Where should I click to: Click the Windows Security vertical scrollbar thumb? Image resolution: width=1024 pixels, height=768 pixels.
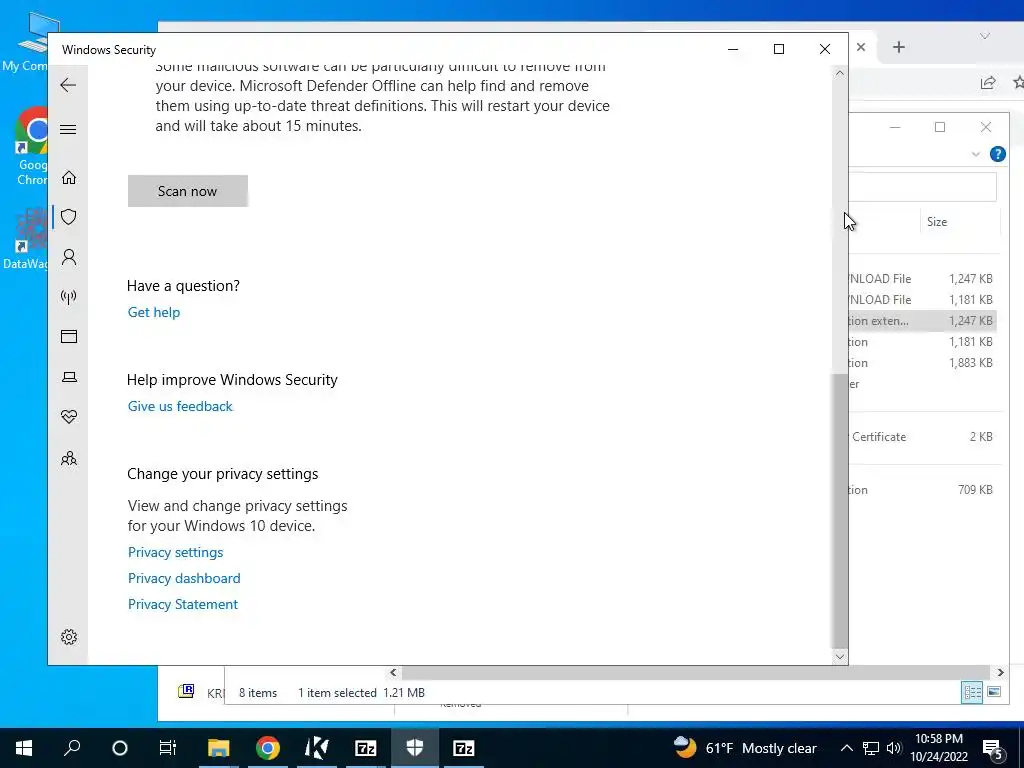click(840, 509)
